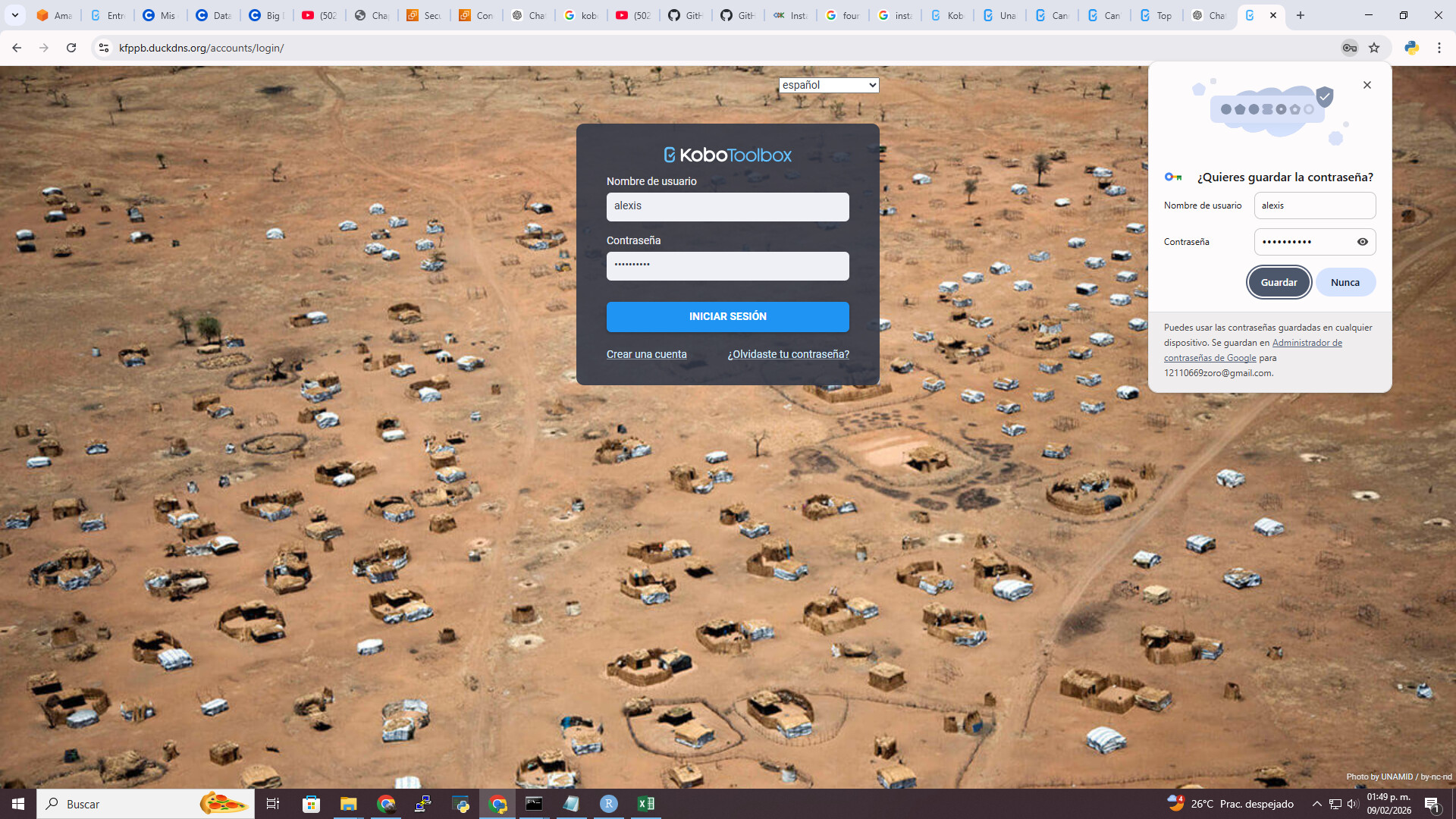Open Chrome three-dot menu
The height and width of the screenshot is (819, 1456).
point(1439,48)
